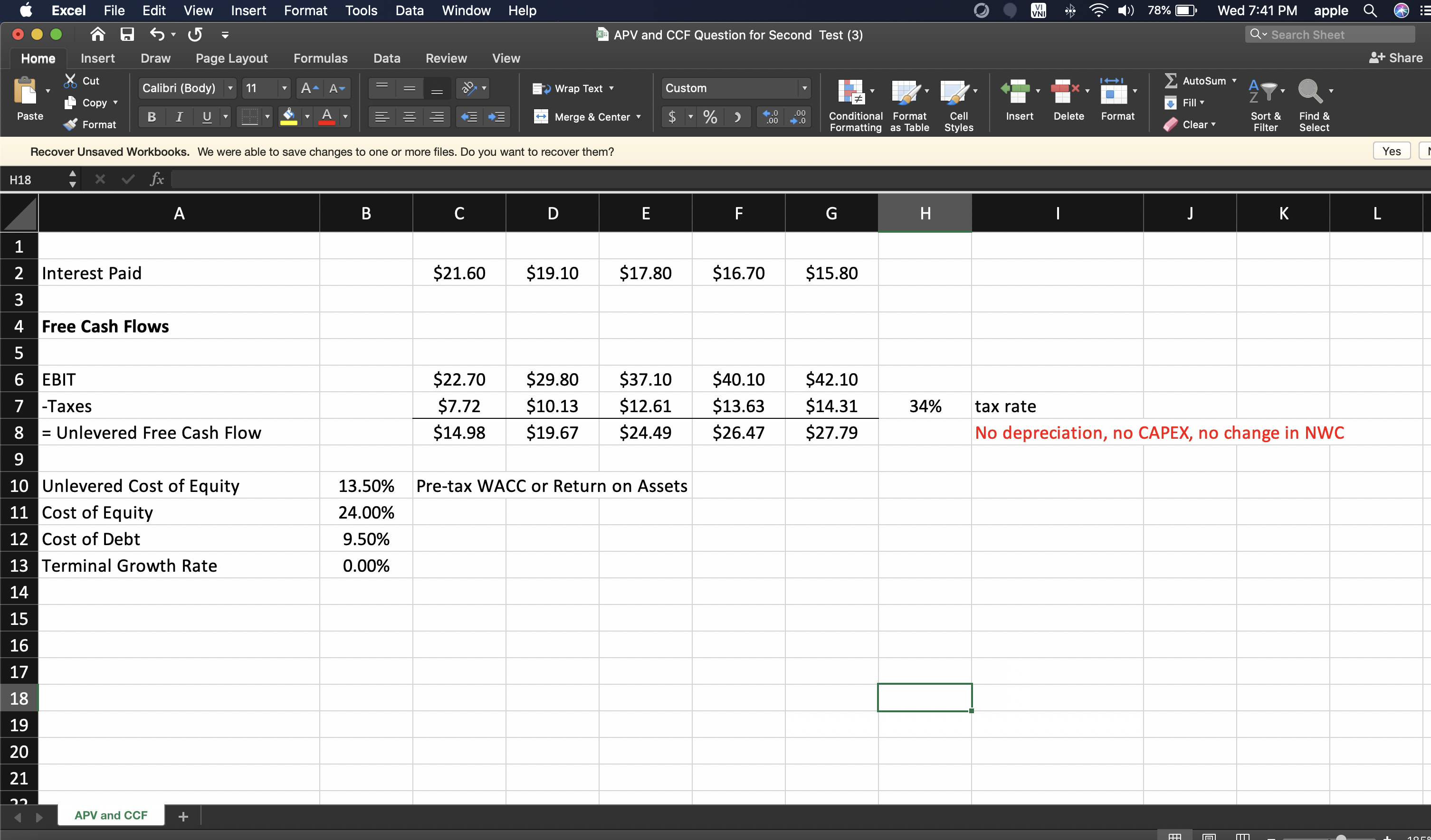
Task: Open the Custom number format dropdown
Action: tap(805, 88)
